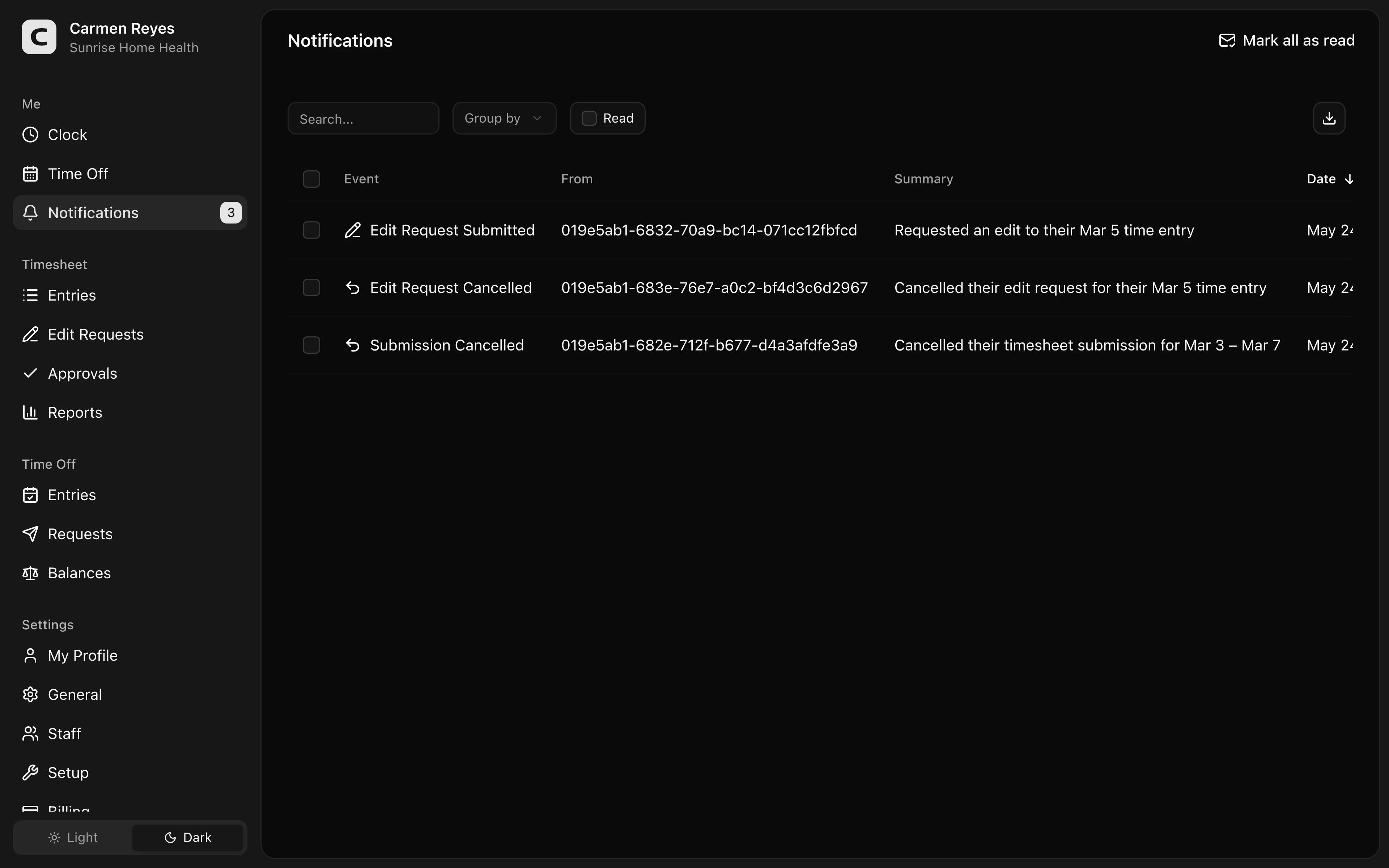Image resolution: width=1389 pixels, height=868 pixels.
Task: Click the Clock icon in sidebar
Action: 30,134
